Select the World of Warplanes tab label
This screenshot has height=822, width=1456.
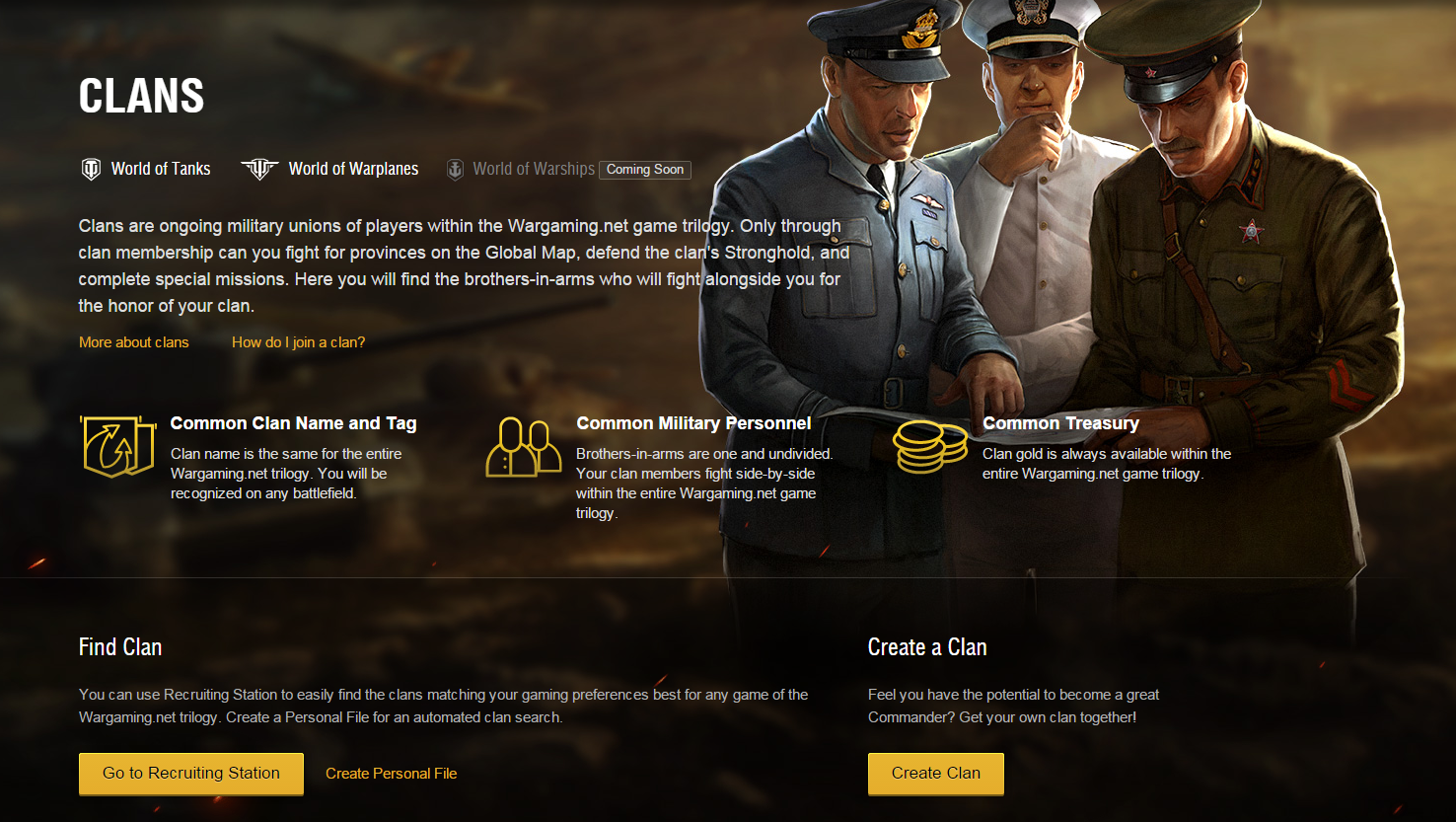pyautogui.click(x=353, y=169)
